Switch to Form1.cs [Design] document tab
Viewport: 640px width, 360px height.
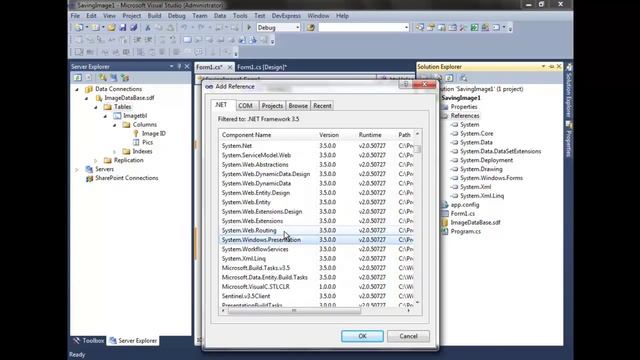(x=262, y=67)
